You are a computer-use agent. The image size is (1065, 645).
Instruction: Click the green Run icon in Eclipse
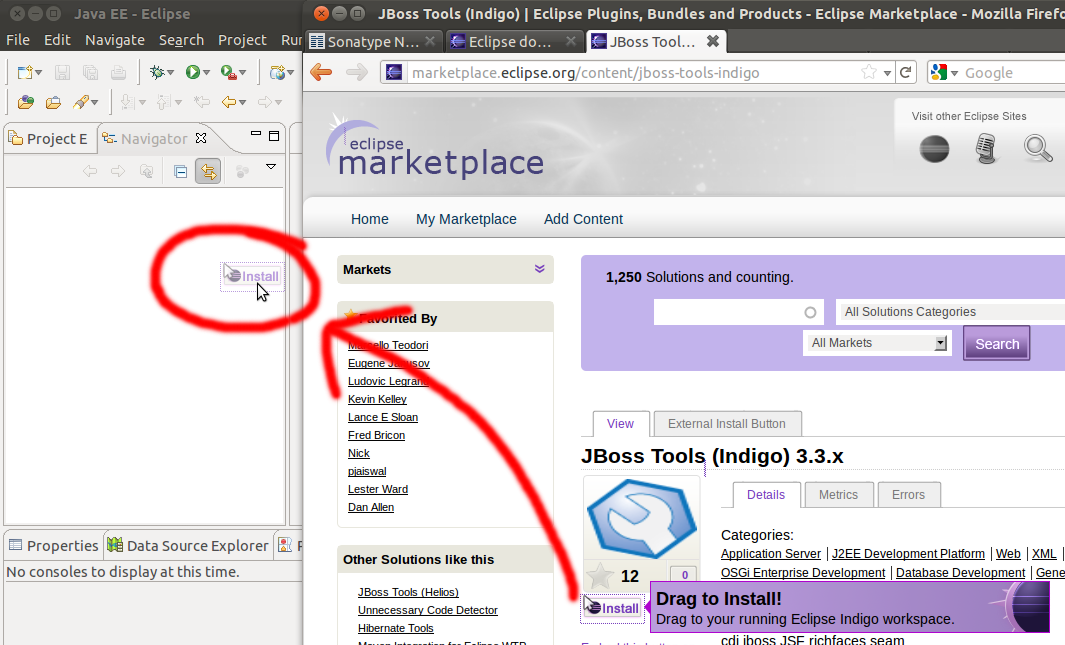[193, 72]
